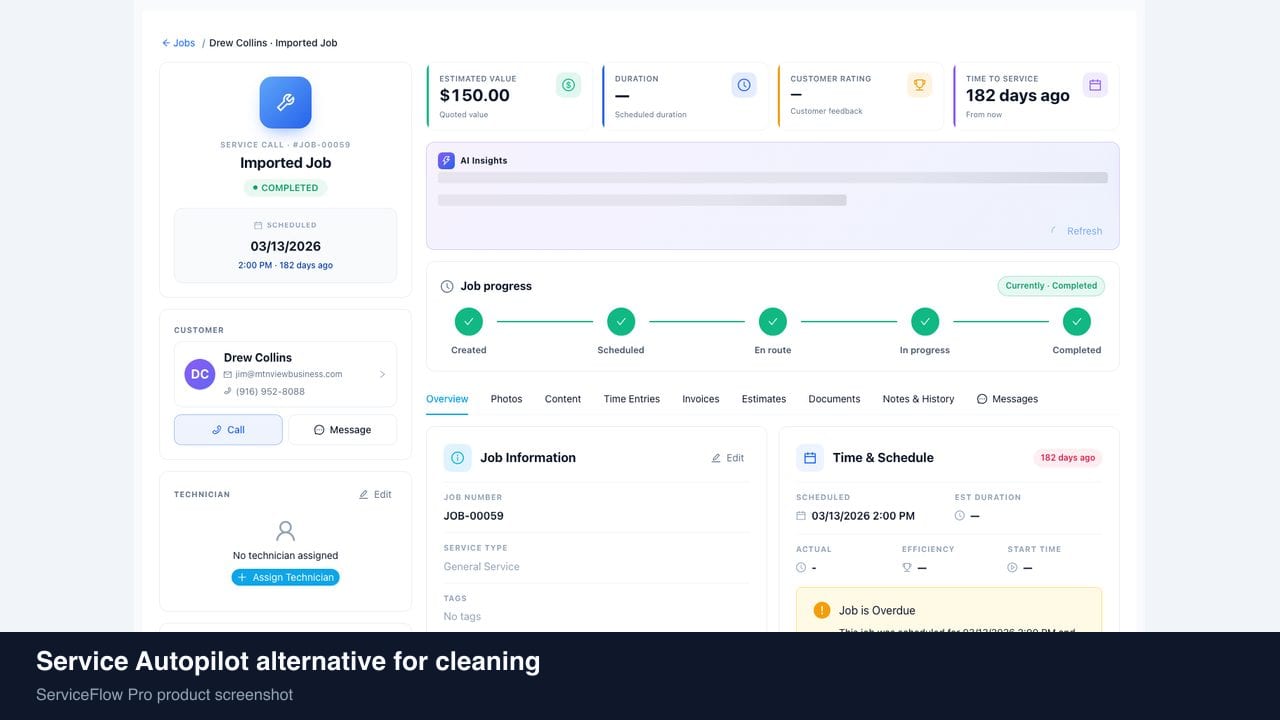Click the clock icon in Duration card
Viewport: 1280px width, 720px height.
pos(744,85)
